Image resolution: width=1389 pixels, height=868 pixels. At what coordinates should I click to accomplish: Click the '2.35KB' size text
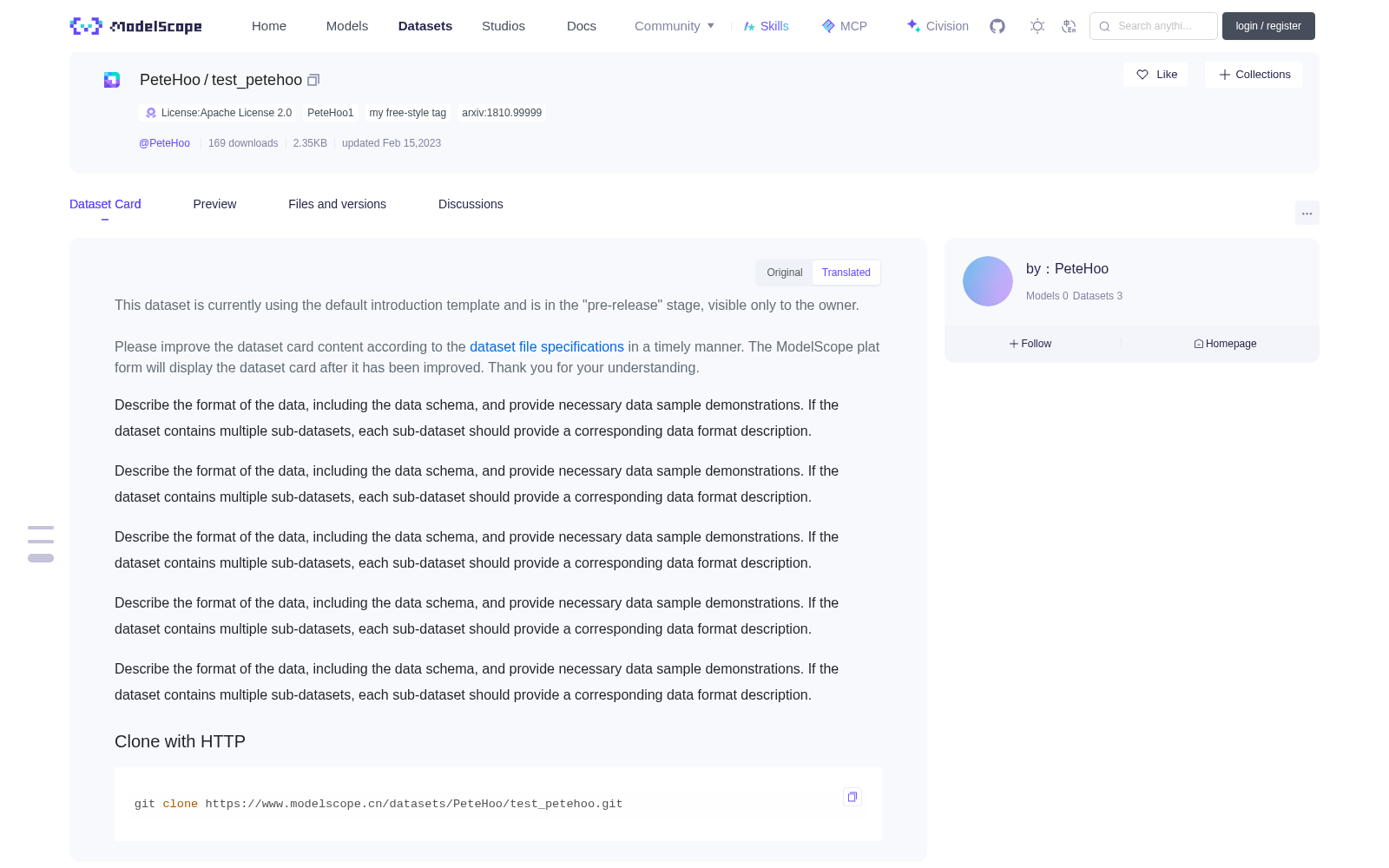pos(310,143)
